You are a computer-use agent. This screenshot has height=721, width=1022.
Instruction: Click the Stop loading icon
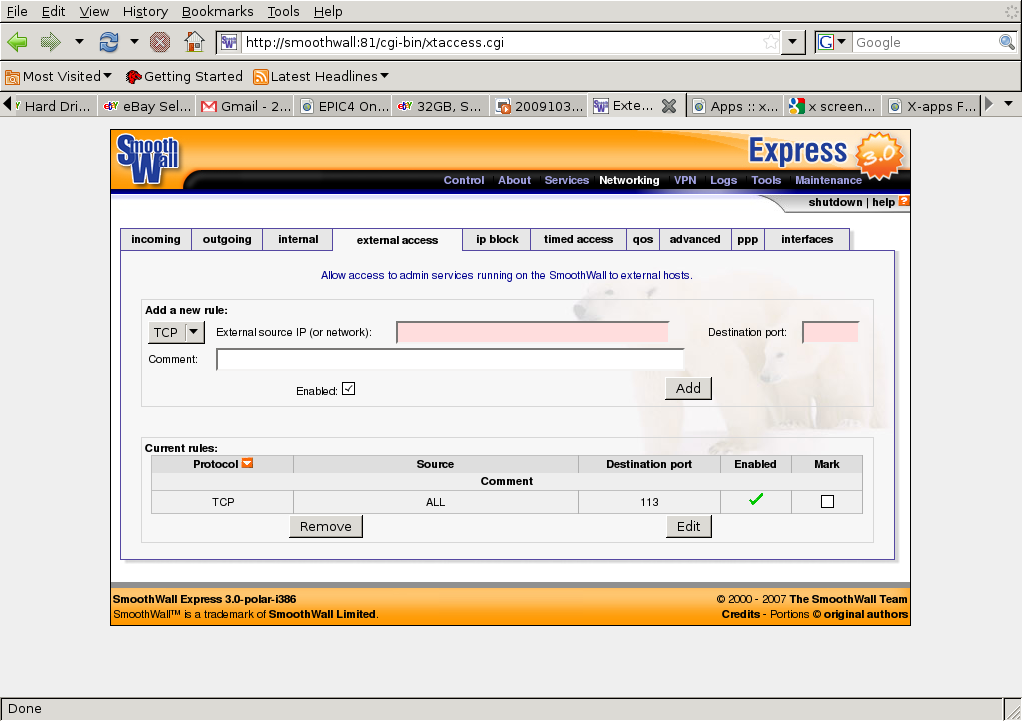tap(160, 42)
